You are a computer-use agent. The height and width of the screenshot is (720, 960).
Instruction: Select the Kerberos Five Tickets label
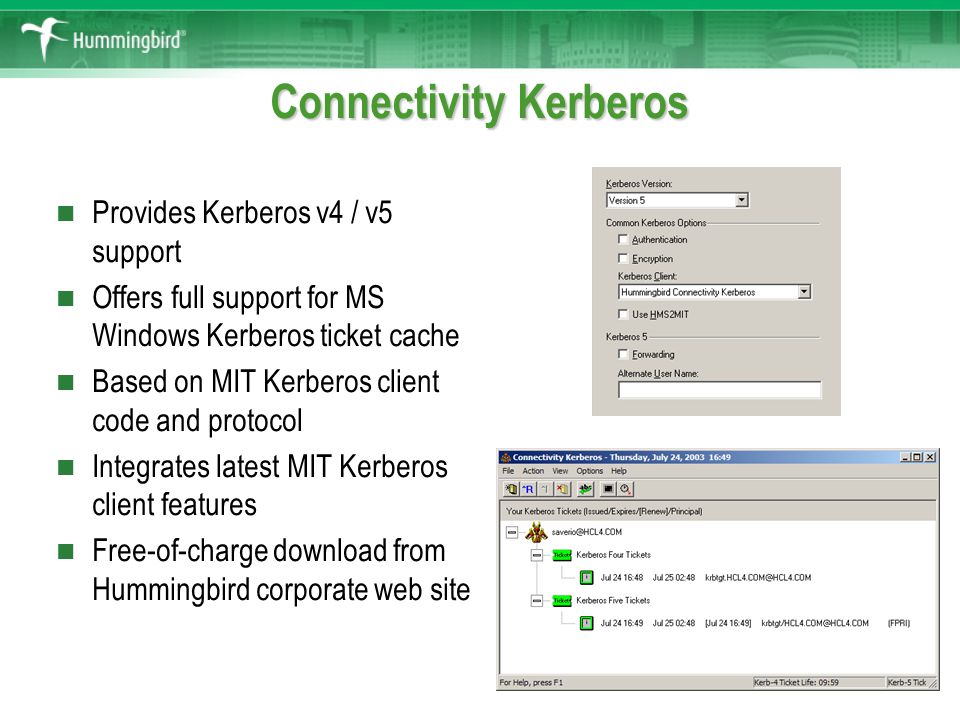coord(613,601)
